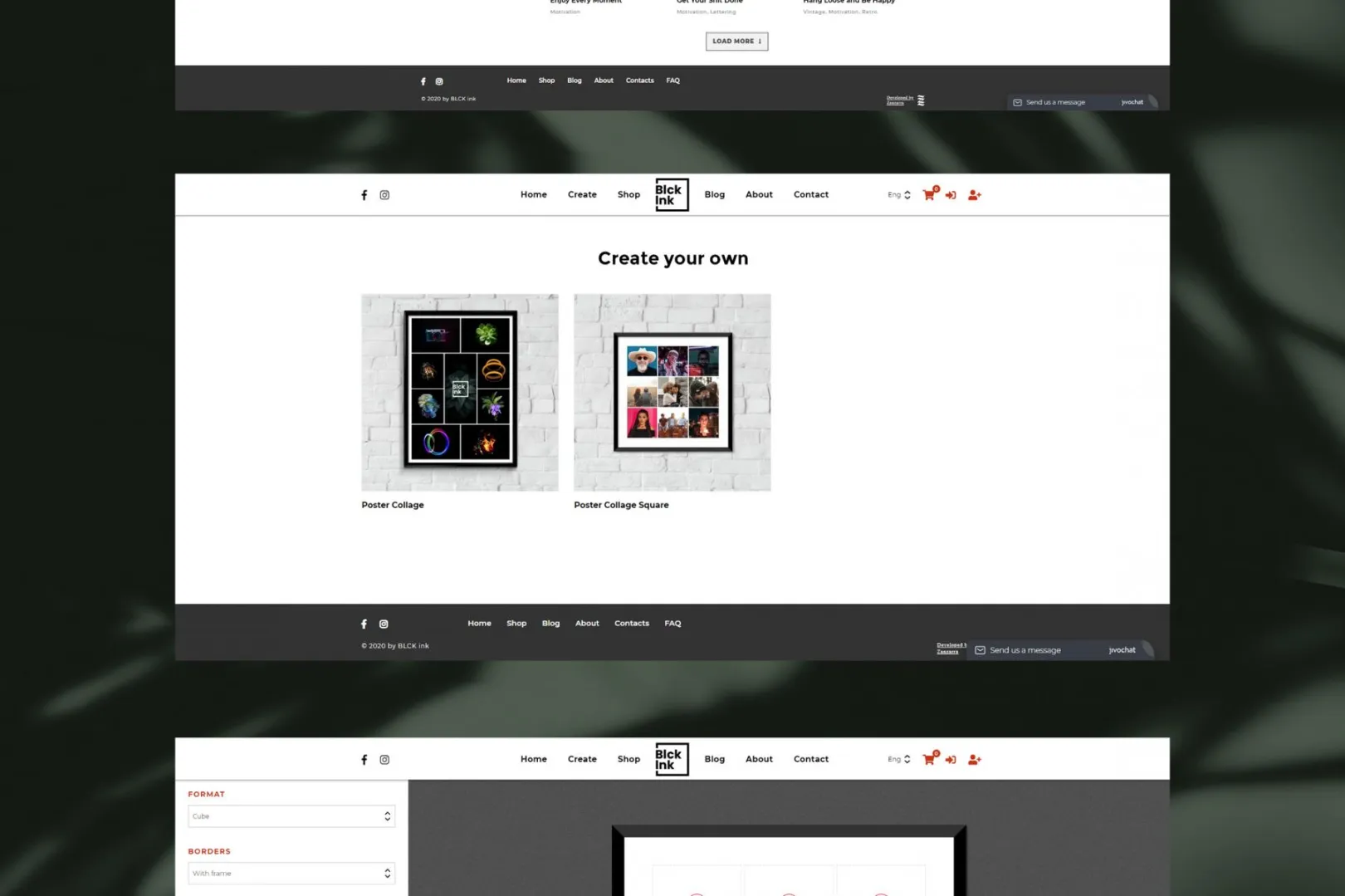
Task: Click login icon in bottom page header
Action: (951, 760)
